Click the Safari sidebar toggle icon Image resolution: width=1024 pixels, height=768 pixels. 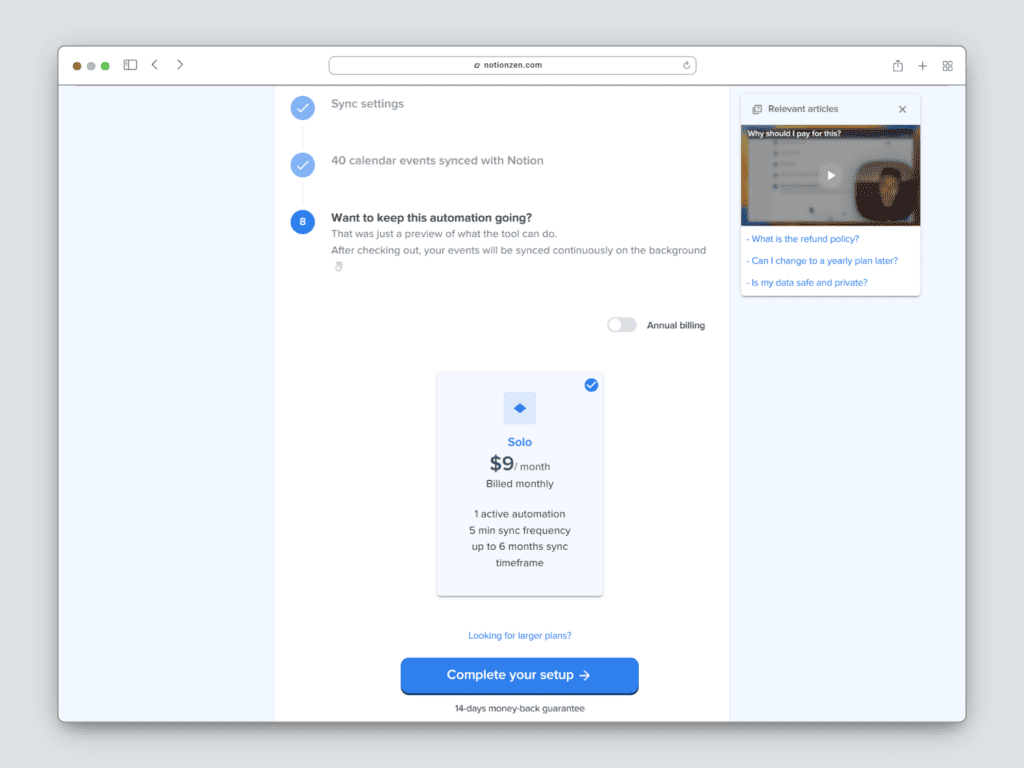pyautogui.click(x=130, y=65)
